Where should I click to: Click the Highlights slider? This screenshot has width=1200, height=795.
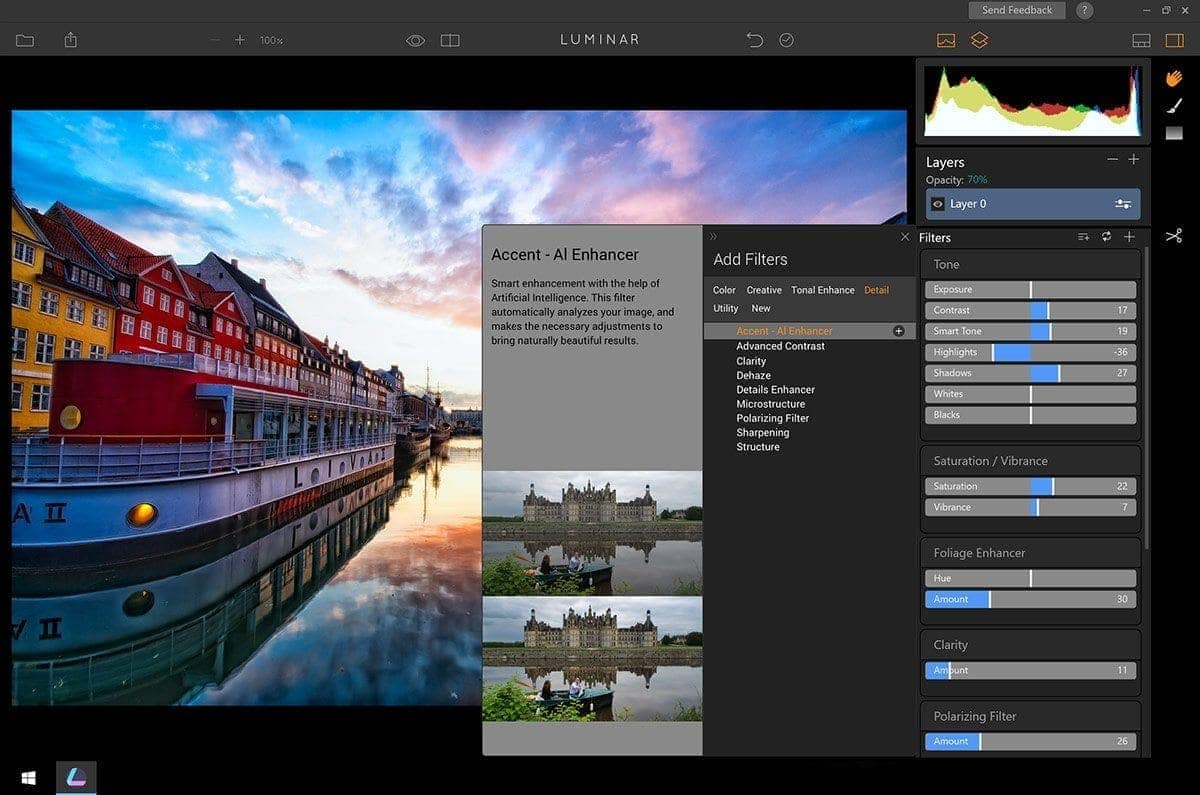[1030, 352]
